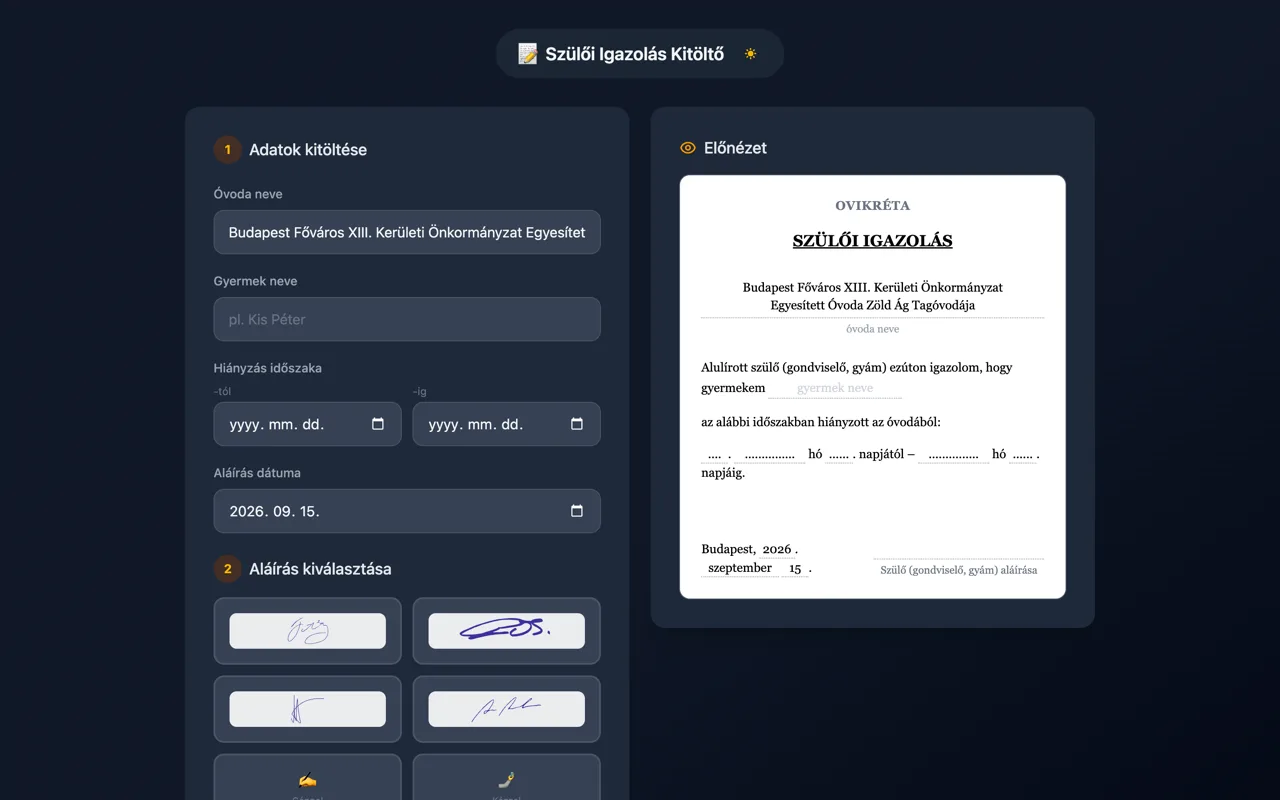This screenshot has height=800, width=1280.
Task: Toggle the sun light-mode theme icon
Action: click(x=750, y=54)
